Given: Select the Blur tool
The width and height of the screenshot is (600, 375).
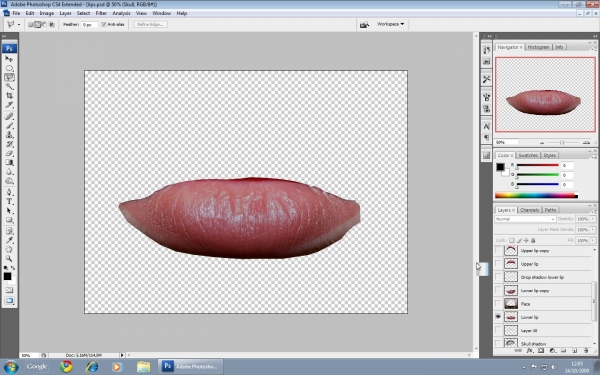Looking at the screenshot, I should tap(9, 172).
